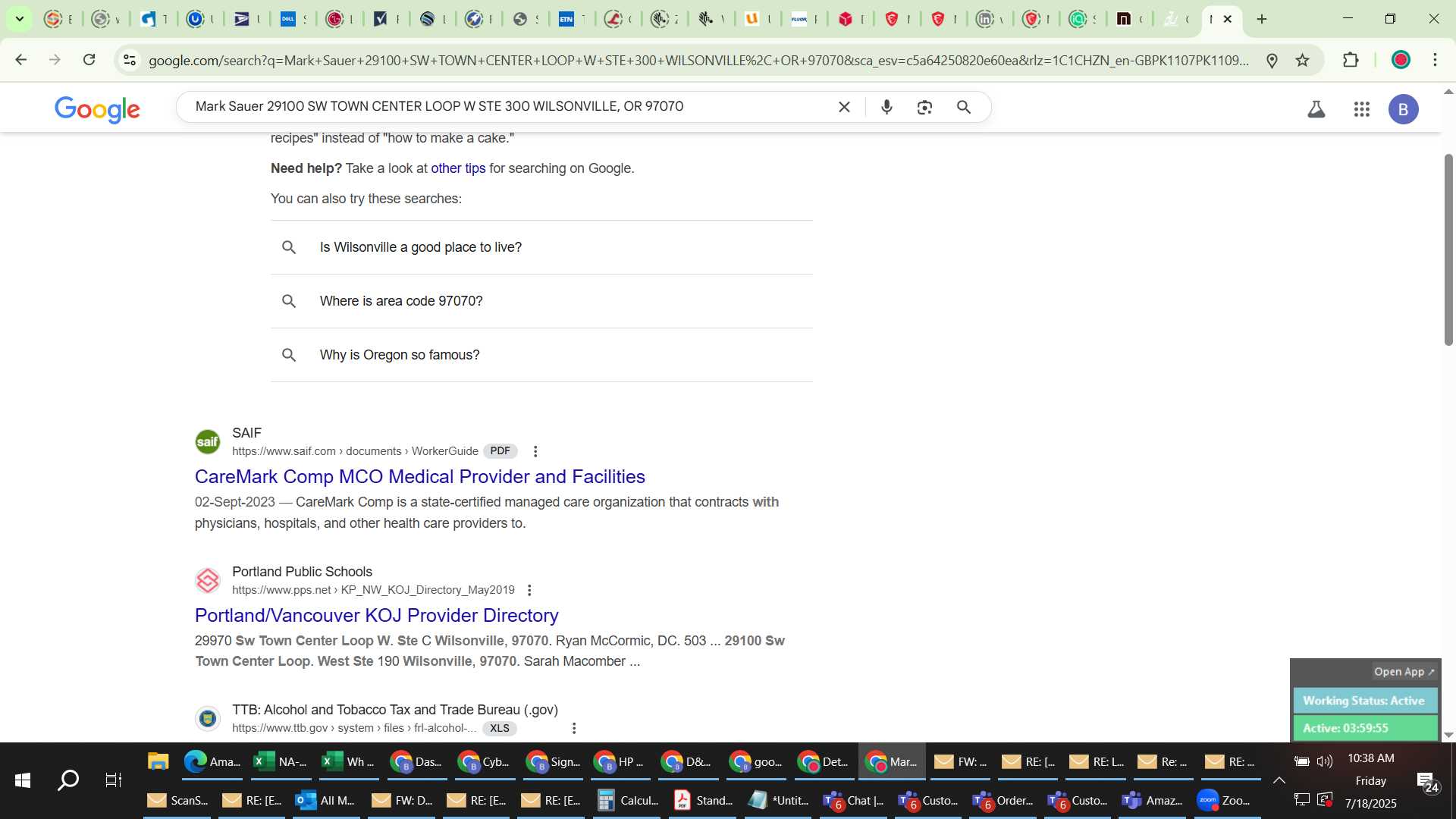1456x819 pixels.
Task: Click the browser address bar URL
Action: pos(698,60)
